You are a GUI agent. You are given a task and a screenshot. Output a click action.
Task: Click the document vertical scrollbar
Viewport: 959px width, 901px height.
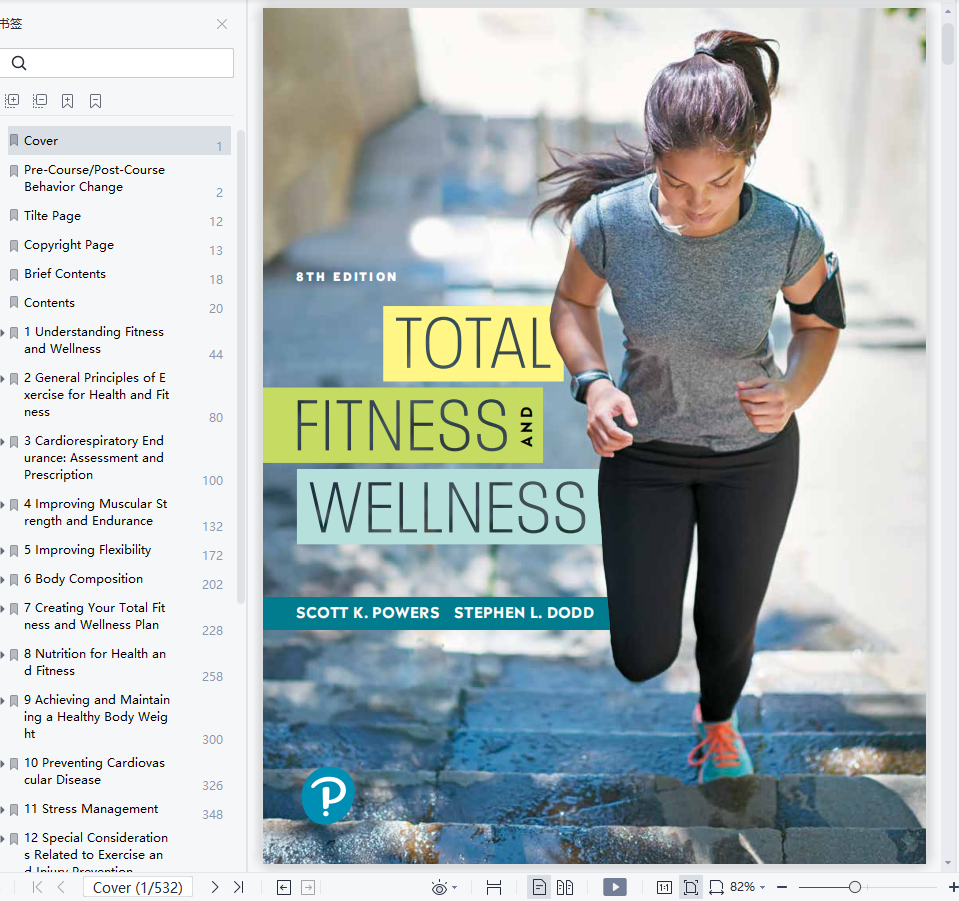pyautogui.click(x=949, y=42)
